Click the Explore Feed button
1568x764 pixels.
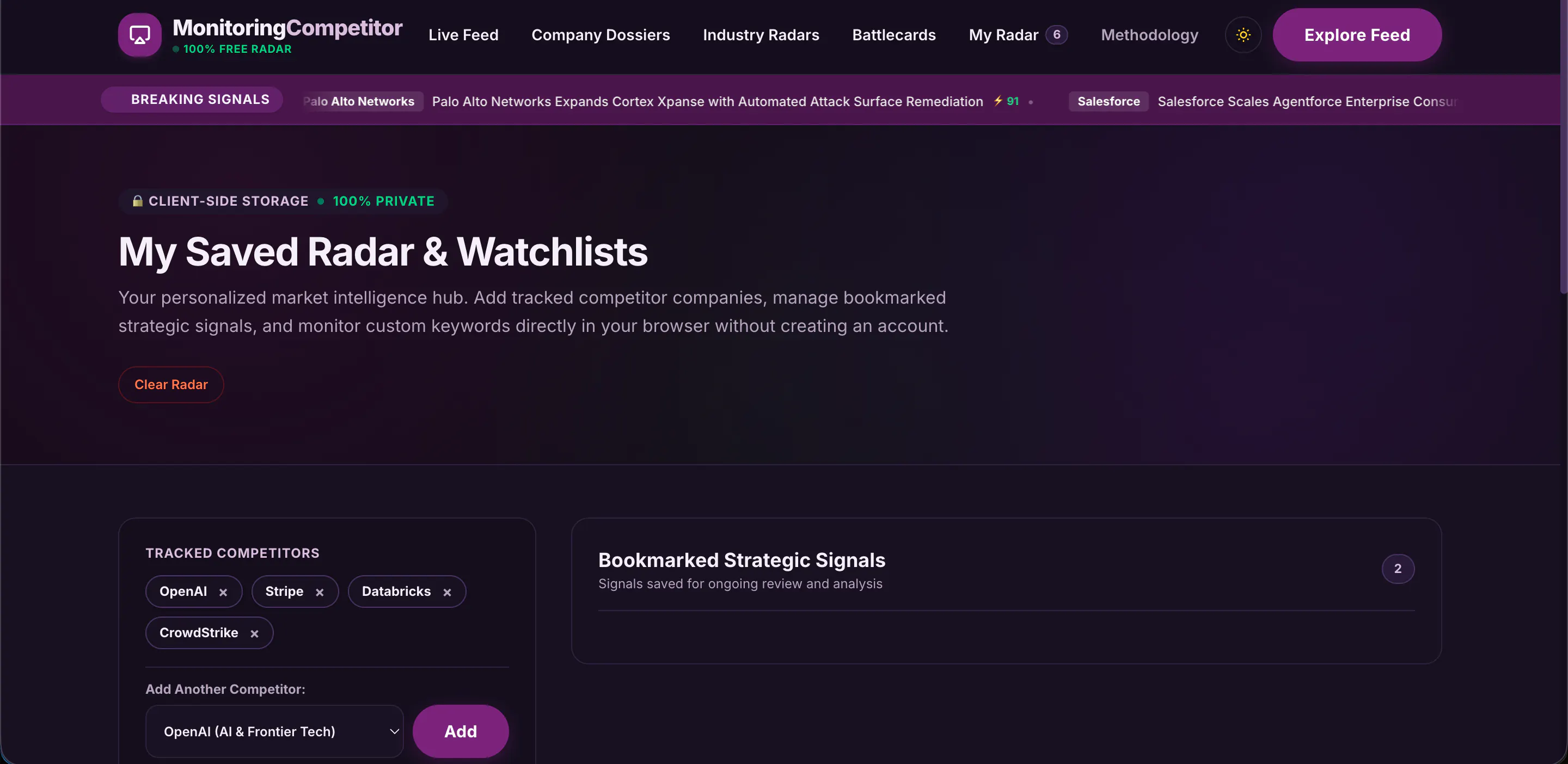(1357, 35)
